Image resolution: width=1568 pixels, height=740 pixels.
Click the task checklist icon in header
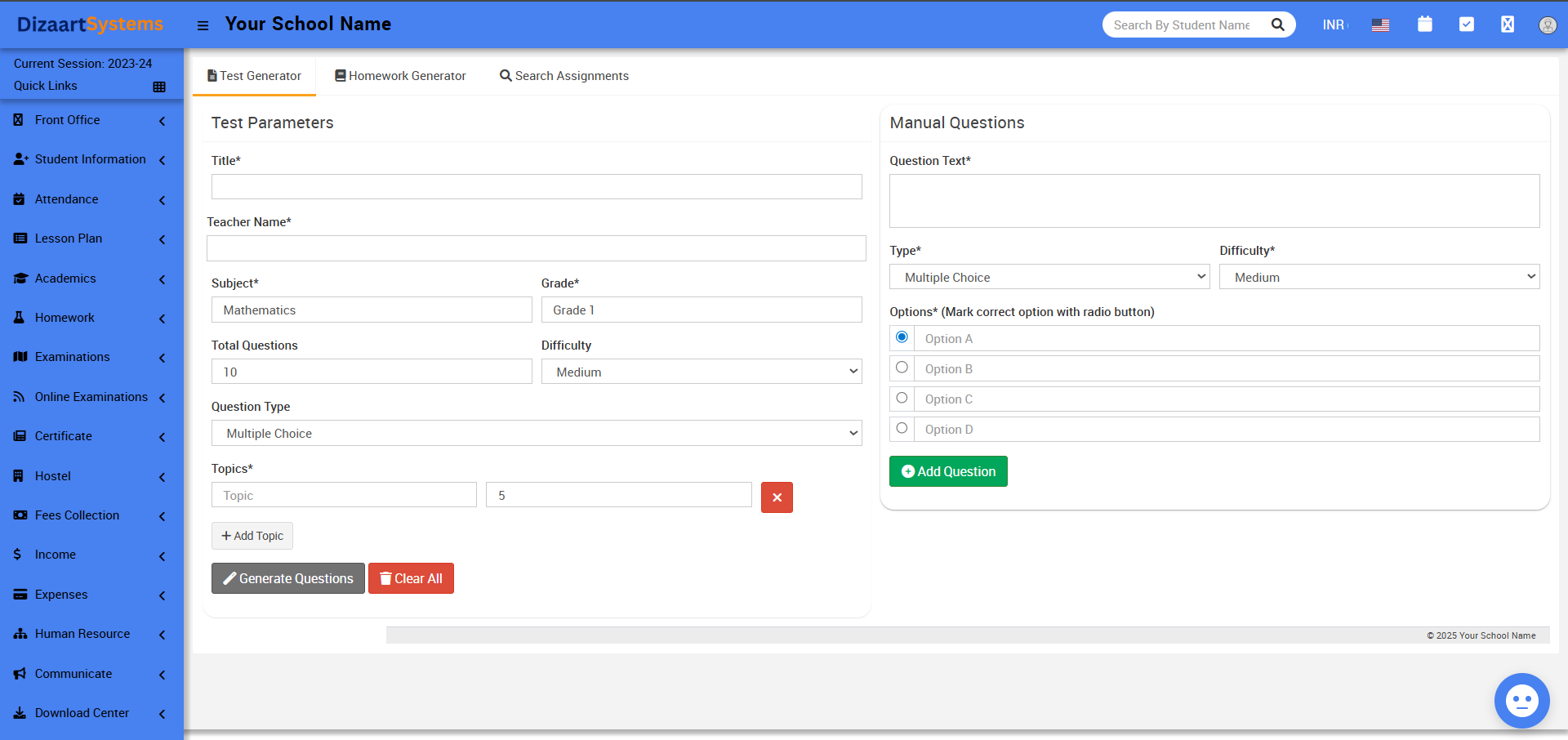pyautogui.click(x=1466, y=25)
